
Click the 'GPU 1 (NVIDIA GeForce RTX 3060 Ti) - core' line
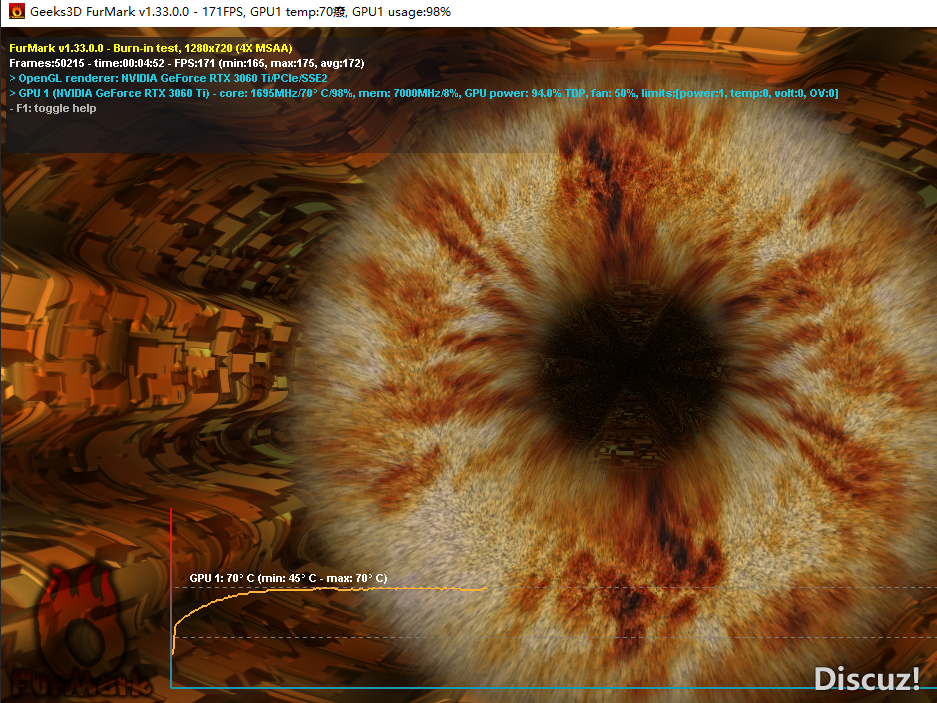424,93
